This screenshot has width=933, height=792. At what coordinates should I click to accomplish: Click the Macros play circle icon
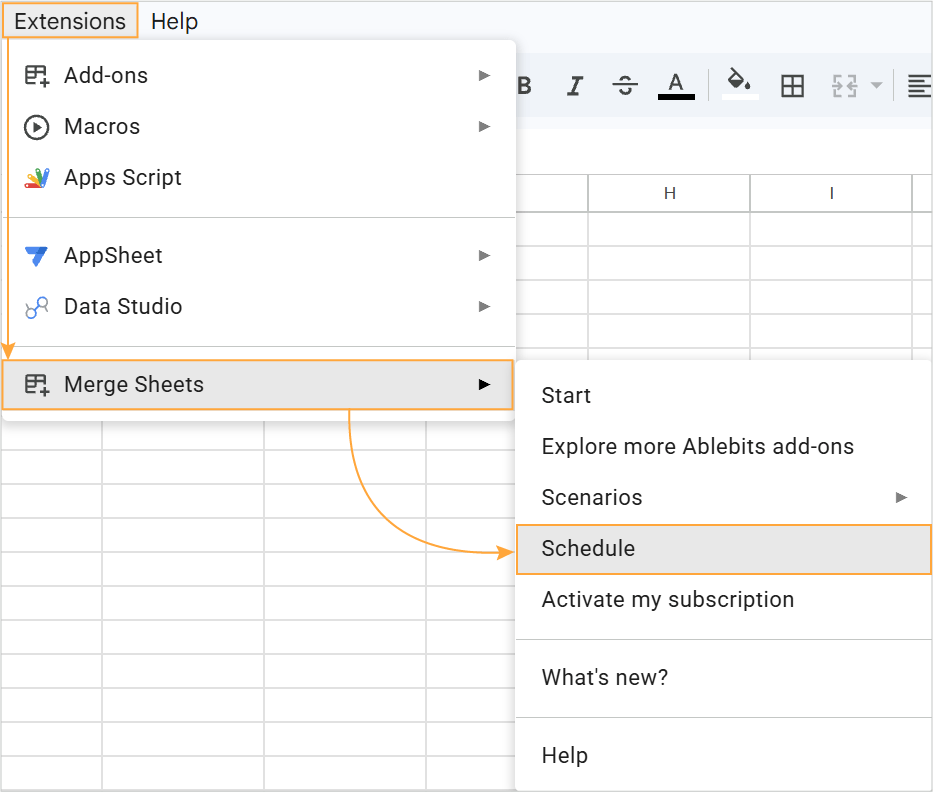pyautogui.click(x=37, y=127)
